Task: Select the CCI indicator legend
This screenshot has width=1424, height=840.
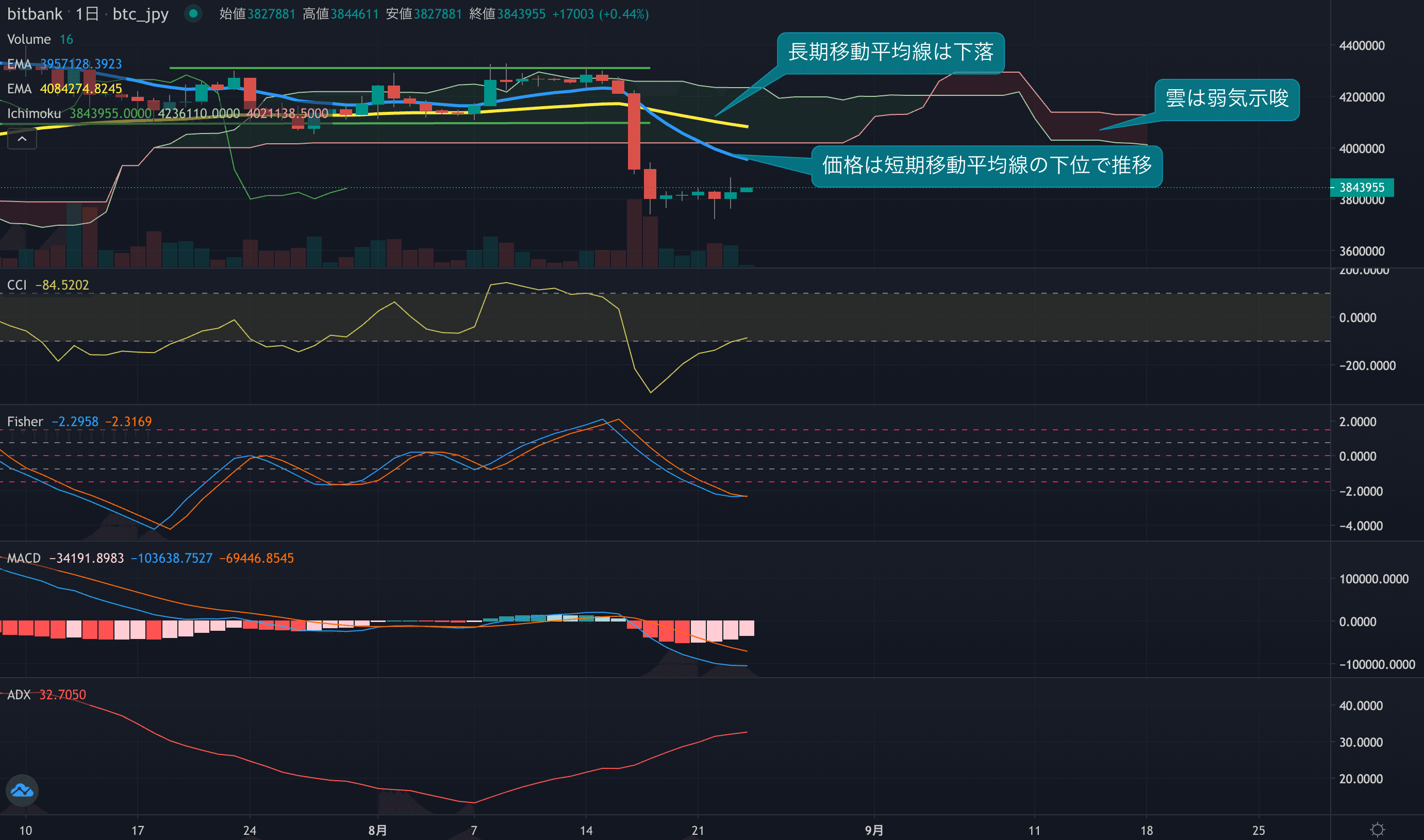Action: coord(17,285)
